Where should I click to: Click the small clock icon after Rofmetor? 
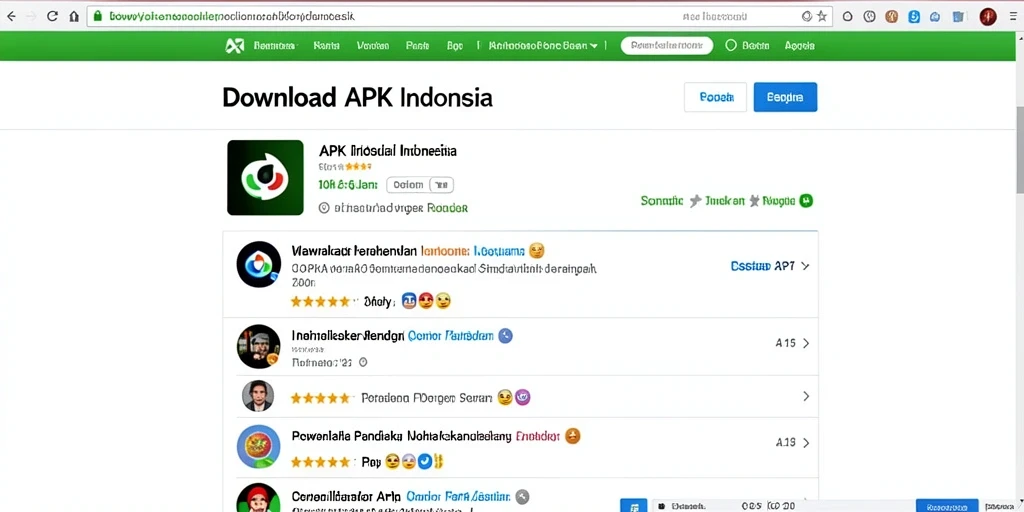click(363, 361)
